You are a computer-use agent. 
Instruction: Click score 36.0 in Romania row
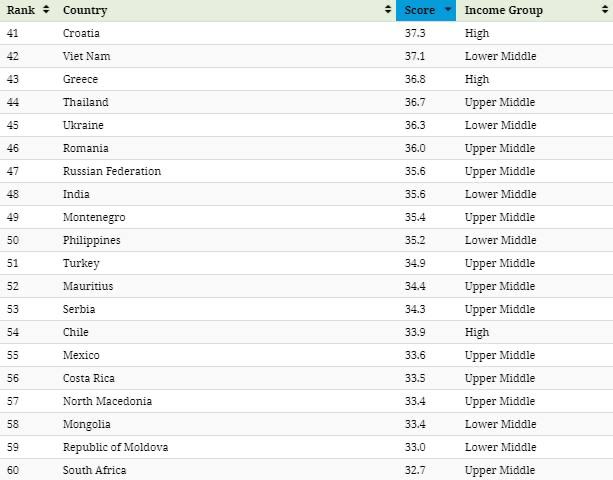[415, 149]
